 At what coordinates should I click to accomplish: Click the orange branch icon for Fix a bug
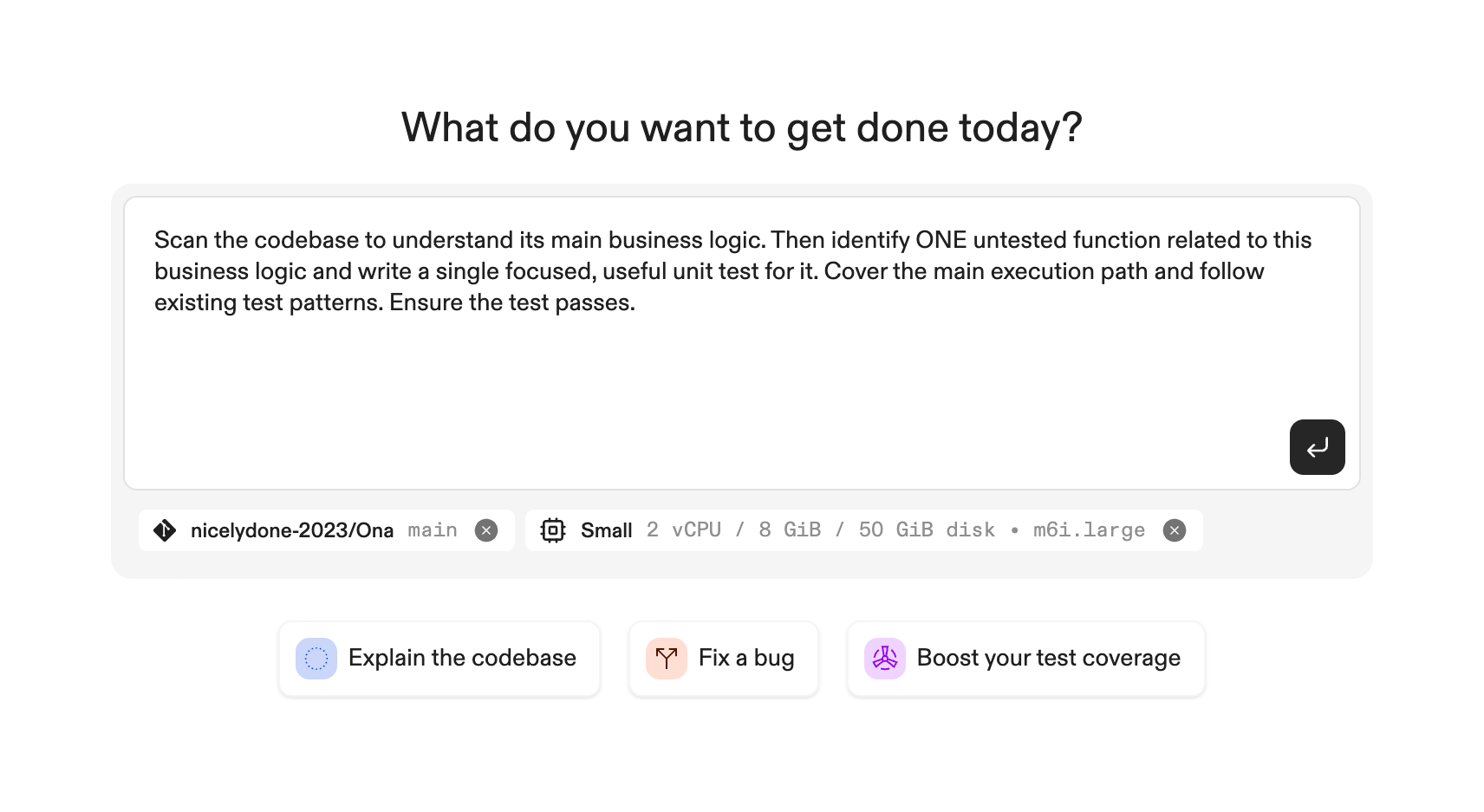coord(667,659)
